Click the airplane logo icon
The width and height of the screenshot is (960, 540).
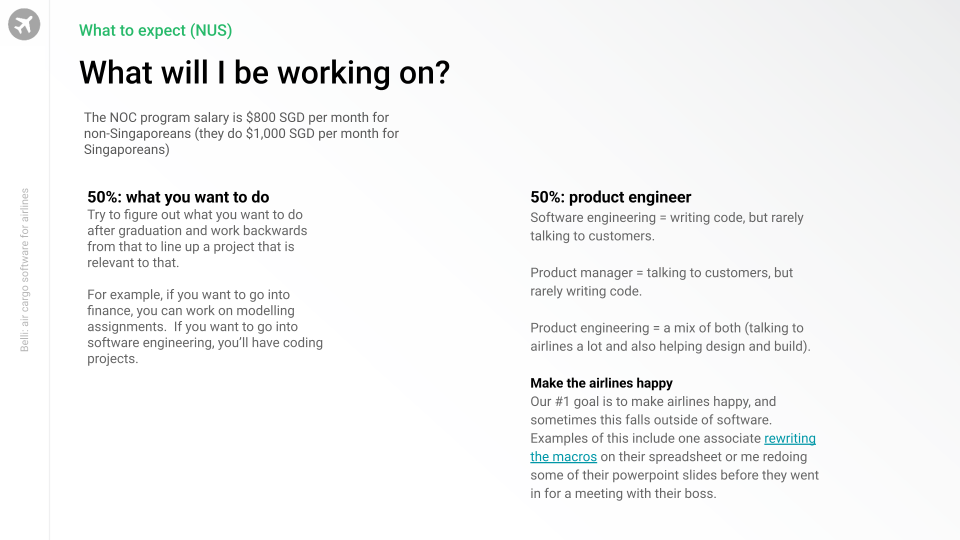[24, 24]
